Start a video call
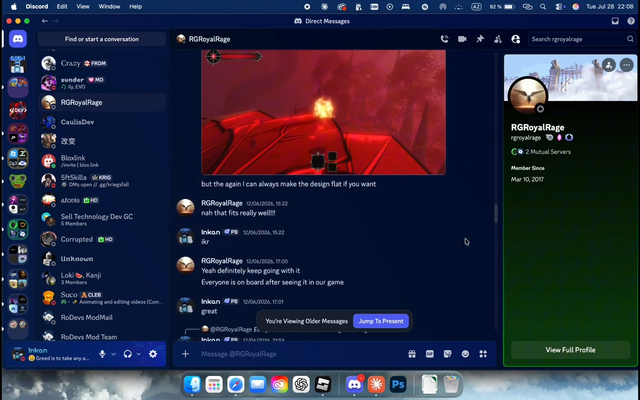This screenshot has width=640, height=400. 462,39
